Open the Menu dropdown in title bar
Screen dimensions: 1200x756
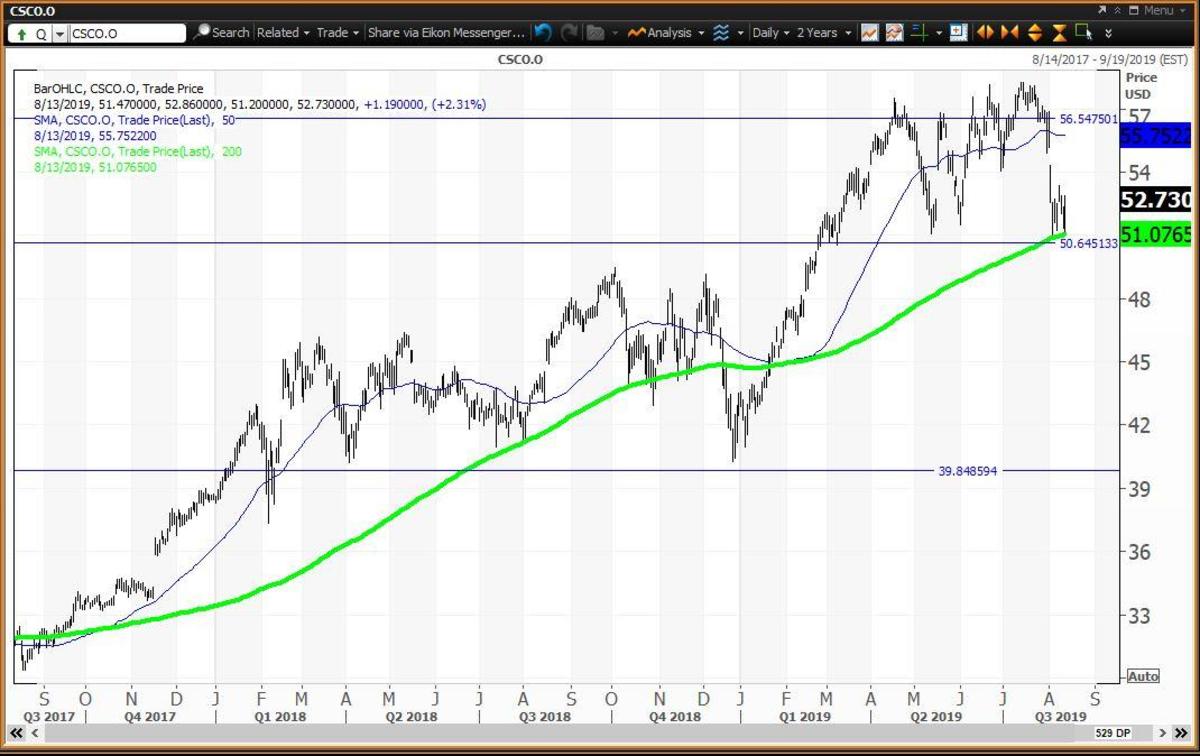click(x=1164, y=10)
